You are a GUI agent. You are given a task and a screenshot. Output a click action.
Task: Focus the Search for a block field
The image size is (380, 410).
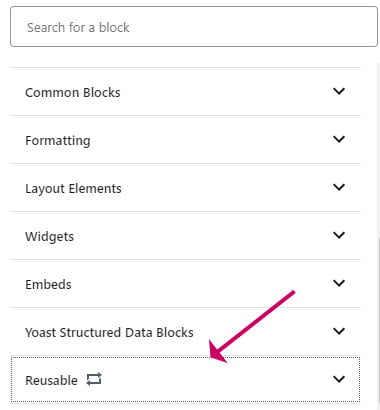(194, 27)
